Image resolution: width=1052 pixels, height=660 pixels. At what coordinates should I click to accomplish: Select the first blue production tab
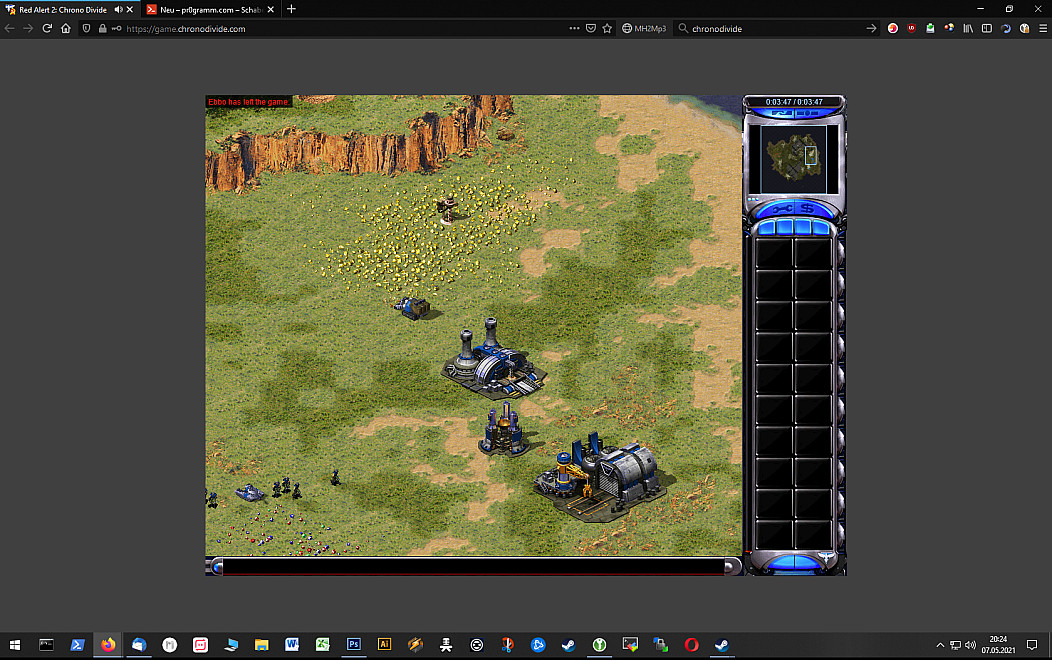(765, 228)
